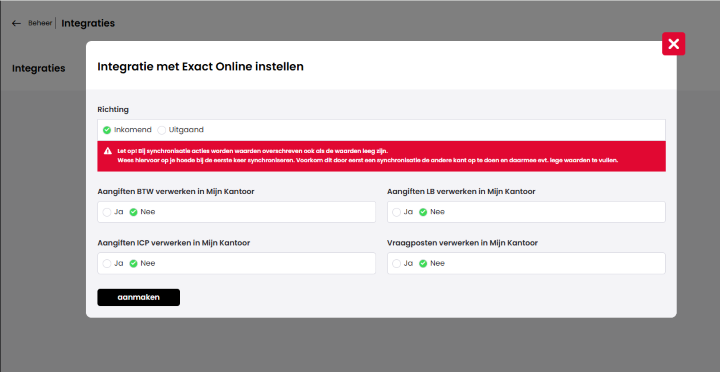Viewport: 720px width, 372px height.
Task: Choose Nee for Aangiften ICP verwerken
Action: click(134, 264)
